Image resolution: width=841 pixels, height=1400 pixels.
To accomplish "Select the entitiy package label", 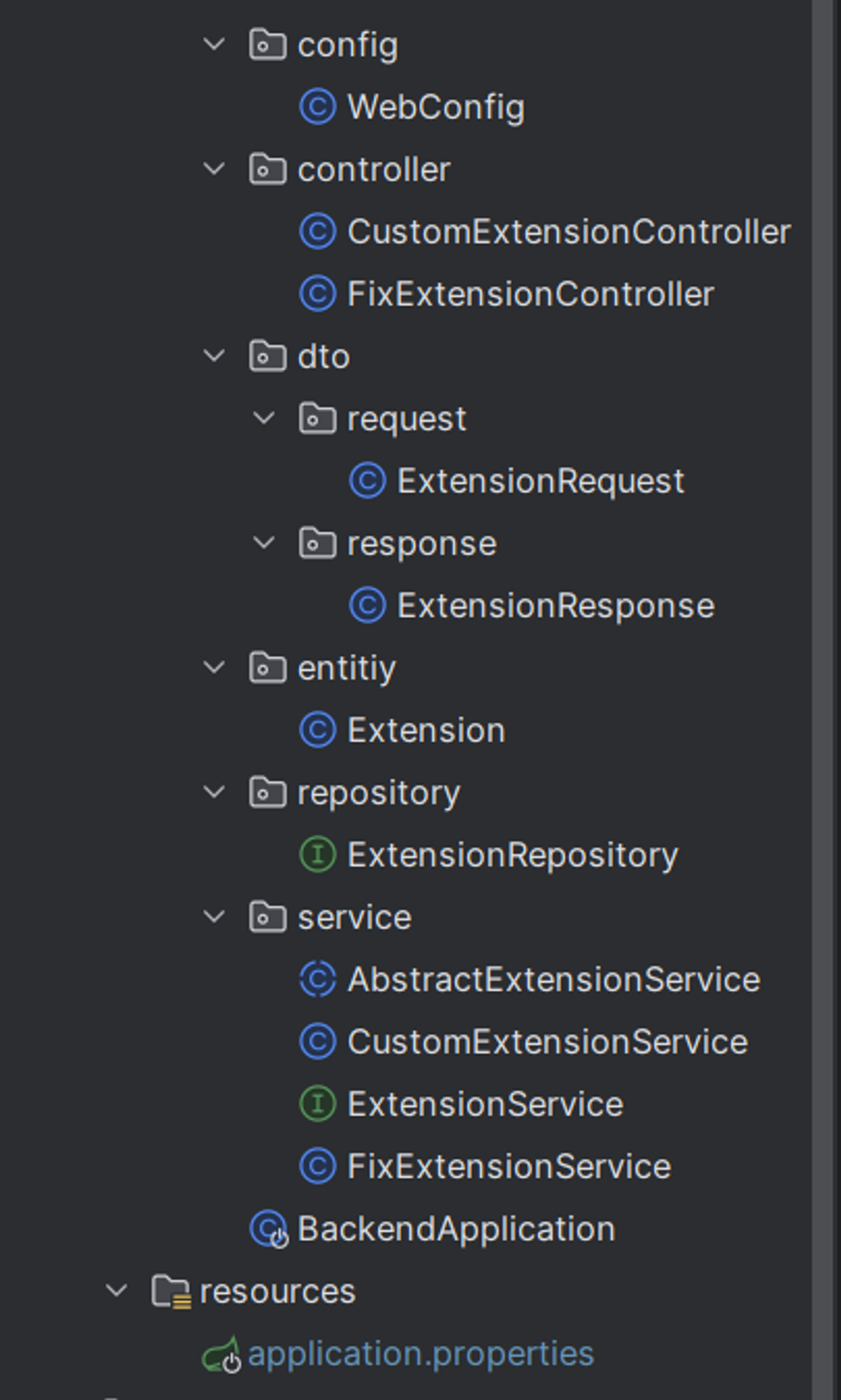I will (347, 668).
